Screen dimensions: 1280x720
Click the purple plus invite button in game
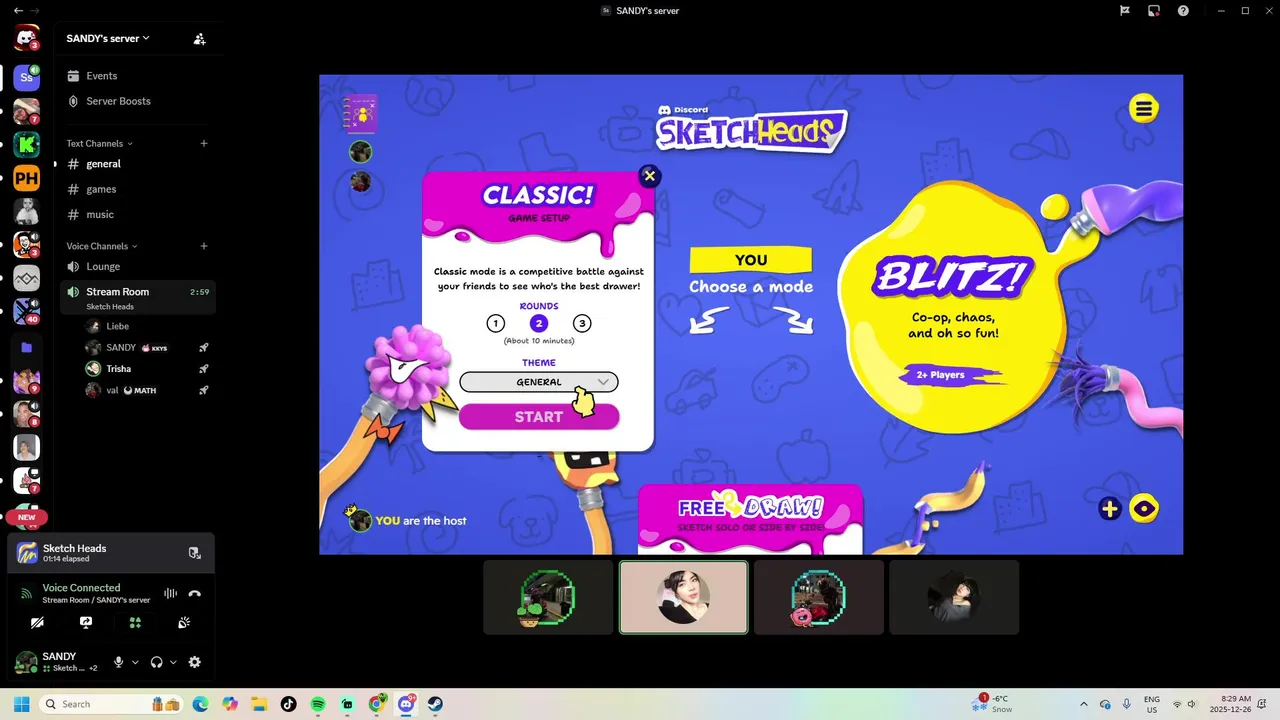pyautogui.click(x=1109, y=509)
